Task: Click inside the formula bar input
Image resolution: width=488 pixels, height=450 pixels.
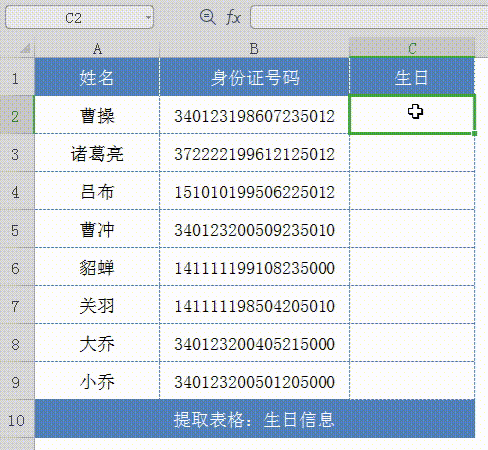Action: [369, 17]
